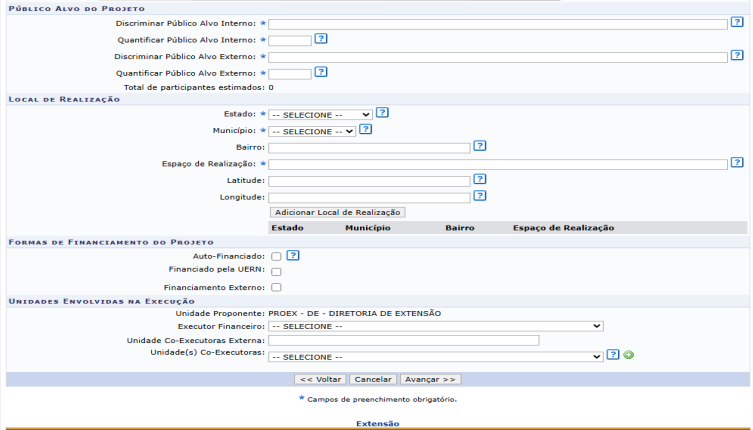Click the Avançar >> button

tap(430, 380)
